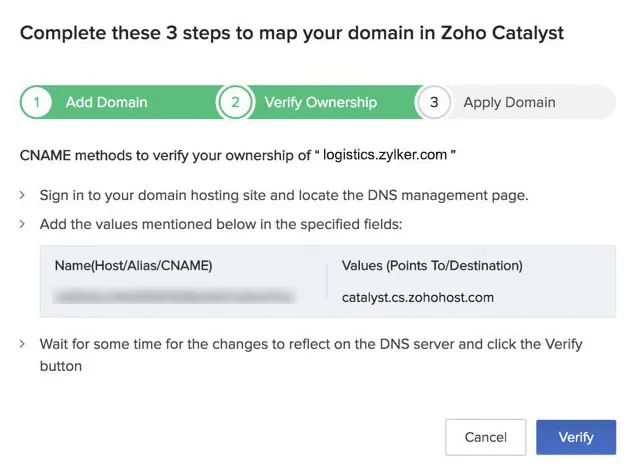Click the catalyst.cs.zohohost.com destination value
This screenshot has width=638, height=476.
417,298
